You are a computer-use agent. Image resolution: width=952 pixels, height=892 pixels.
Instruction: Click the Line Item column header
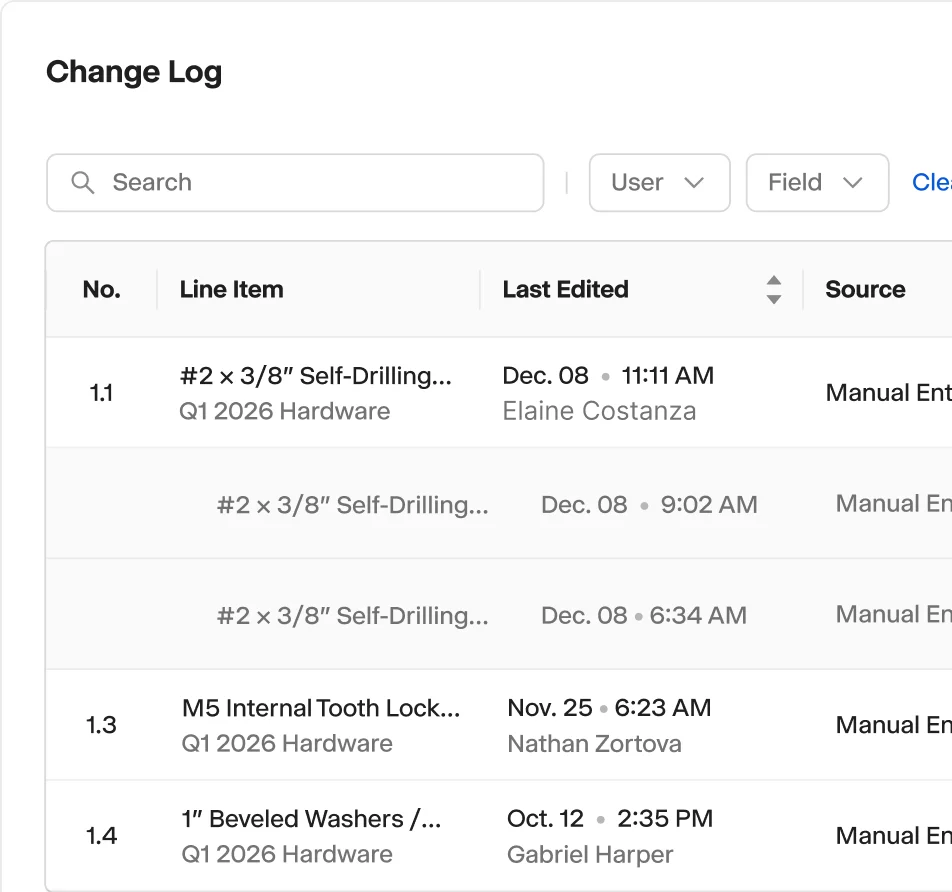(x=231, y=290)
